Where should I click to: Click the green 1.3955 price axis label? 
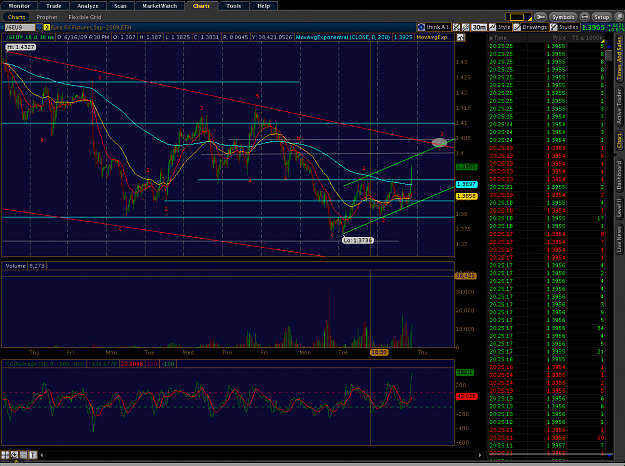coord(466,167)
